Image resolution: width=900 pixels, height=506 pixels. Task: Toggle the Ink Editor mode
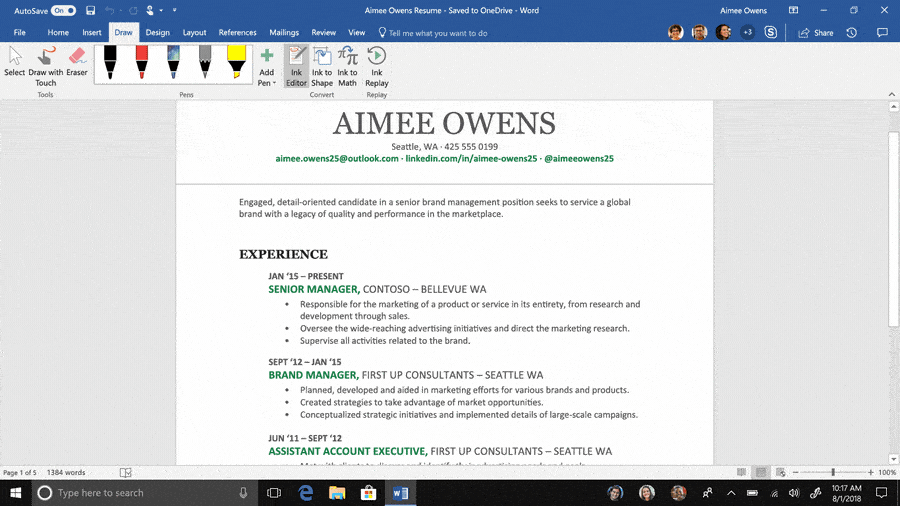tap(296, 66)
